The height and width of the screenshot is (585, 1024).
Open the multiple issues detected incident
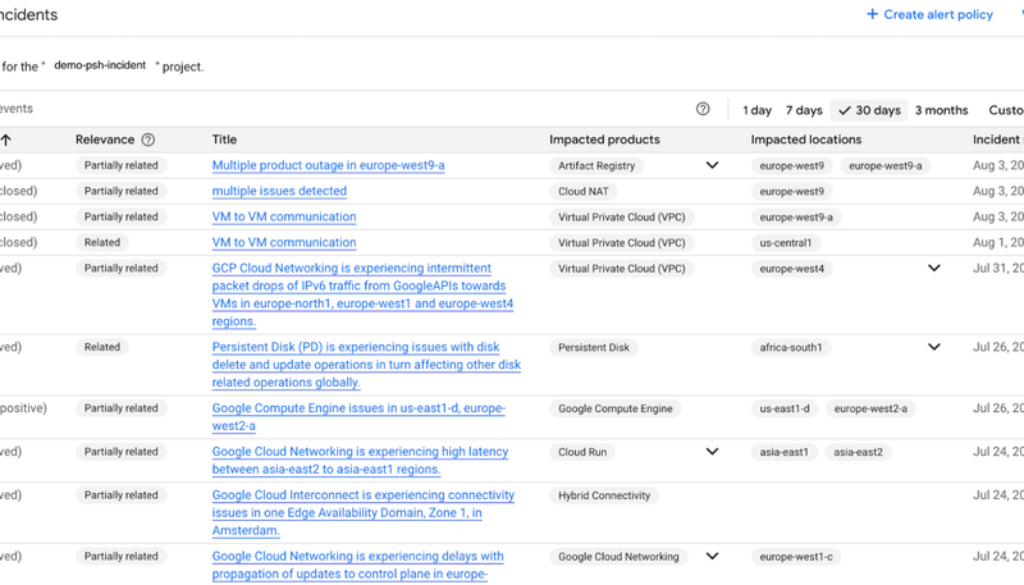coord(279,191)
